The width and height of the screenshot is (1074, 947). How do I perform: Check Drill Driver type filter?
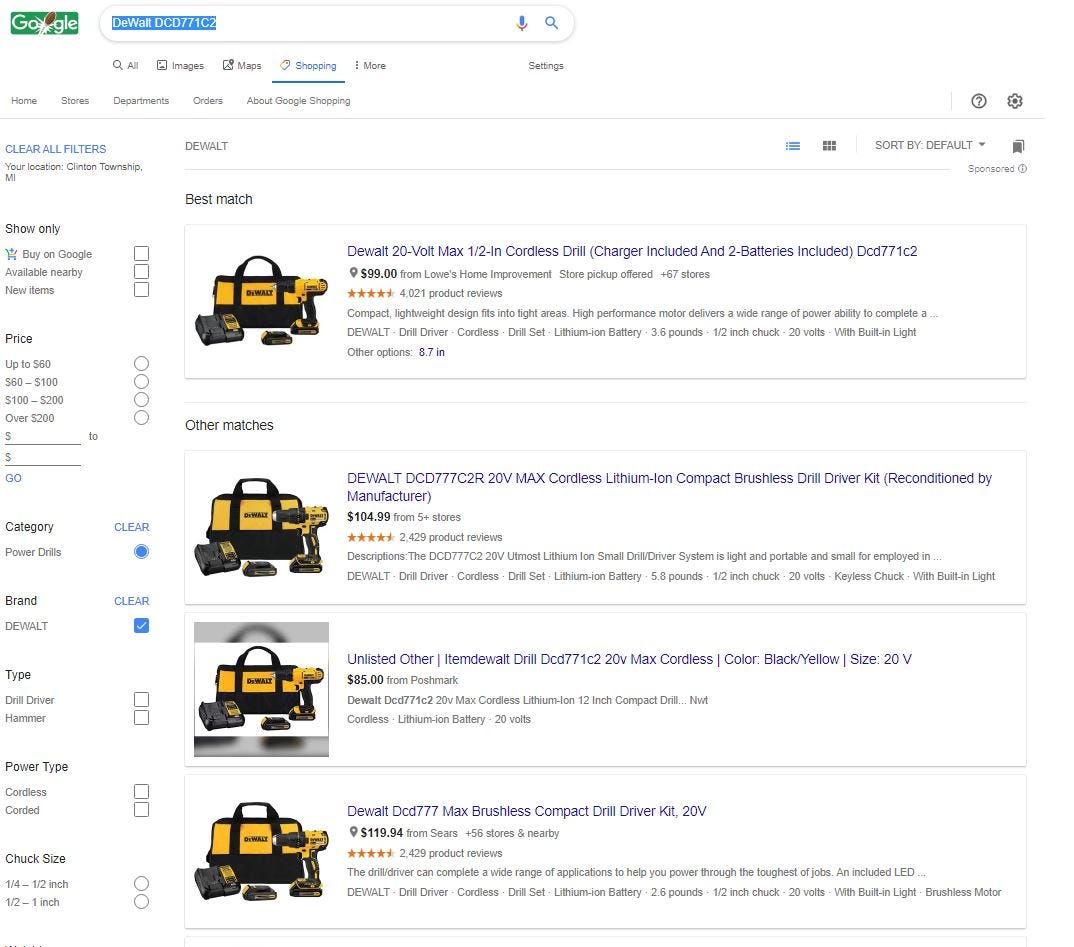(141, 700)
